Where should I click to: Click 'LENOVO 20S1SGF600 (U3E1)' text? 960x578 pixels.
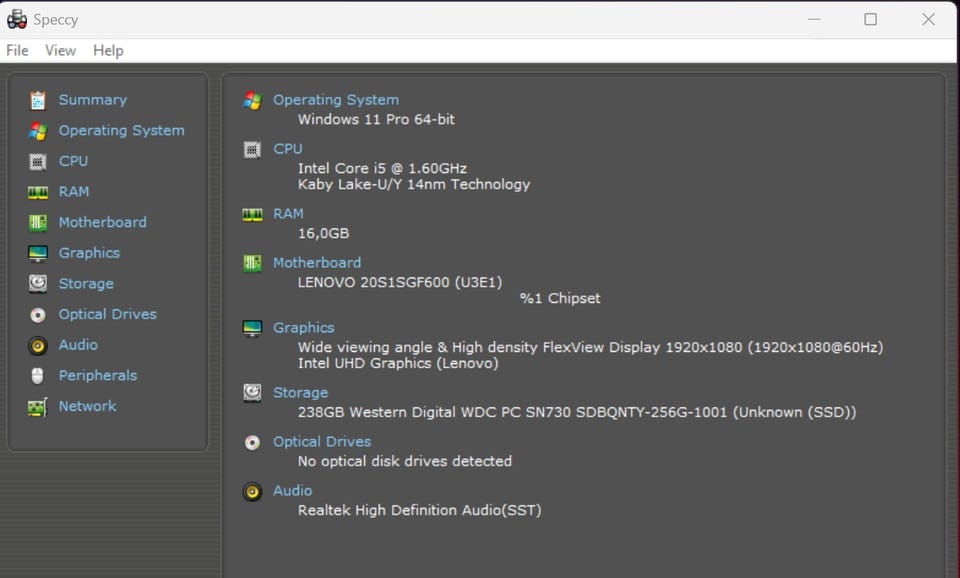point(400,282)
